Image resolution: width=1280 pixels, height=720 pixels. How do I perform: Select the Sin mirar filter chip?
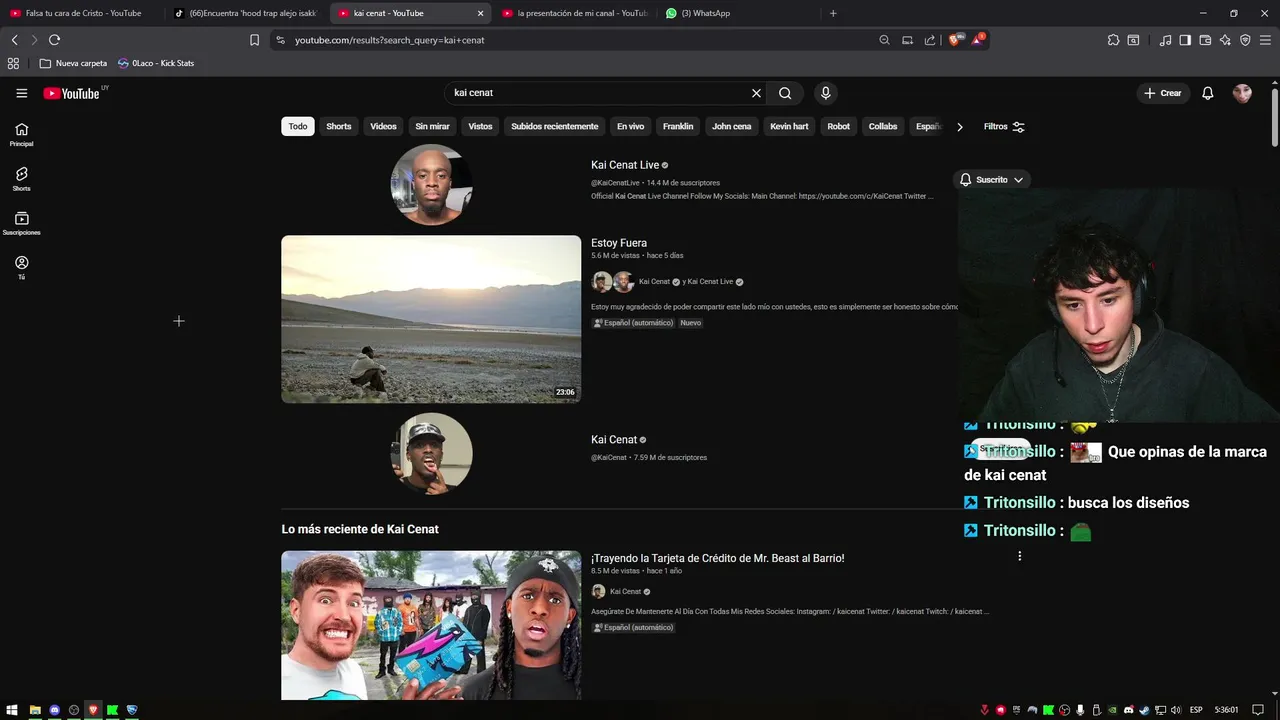(x=433, y=127)
